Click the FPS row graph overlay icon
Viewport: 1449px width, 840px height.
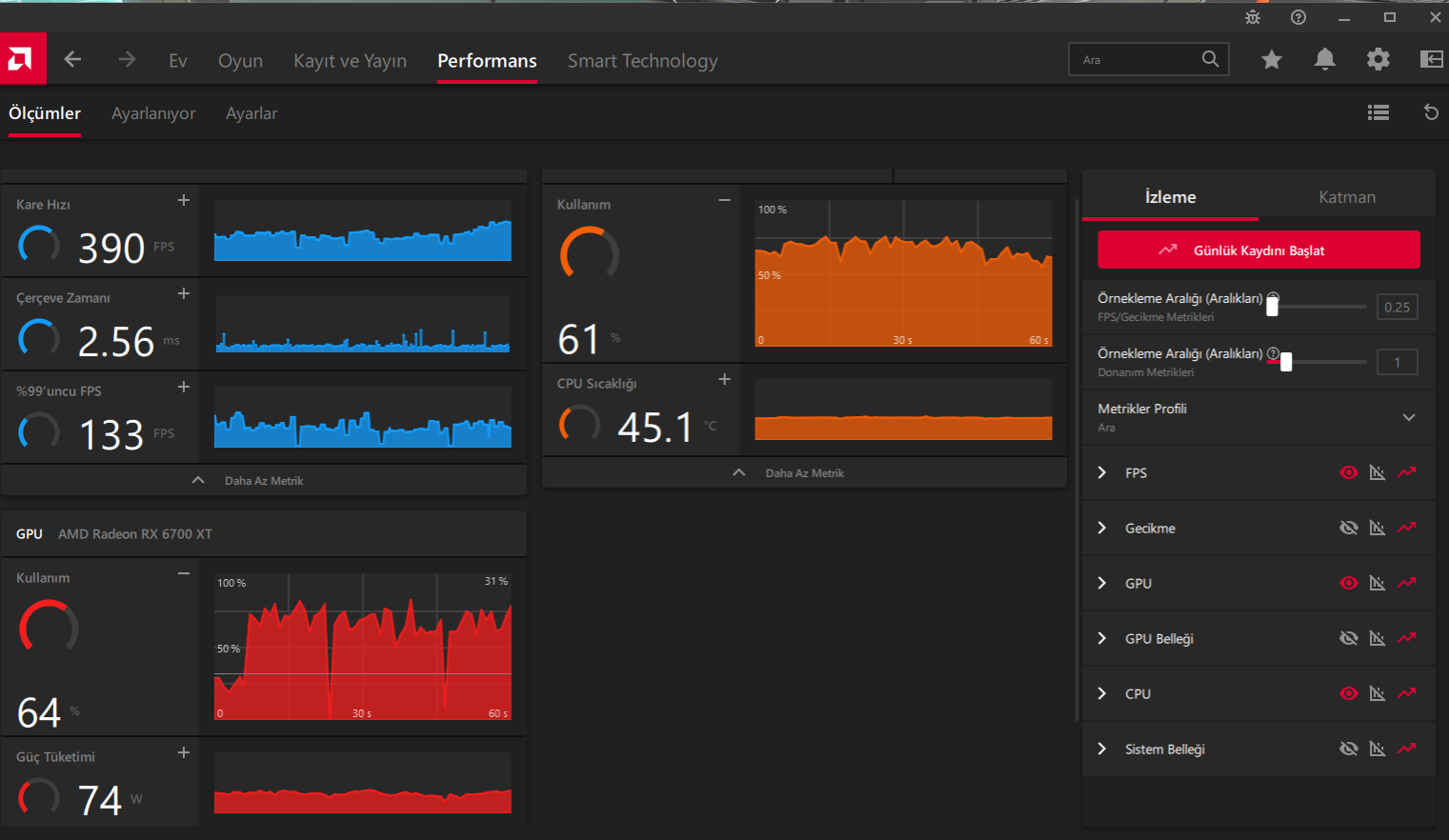pos(1378,472)
